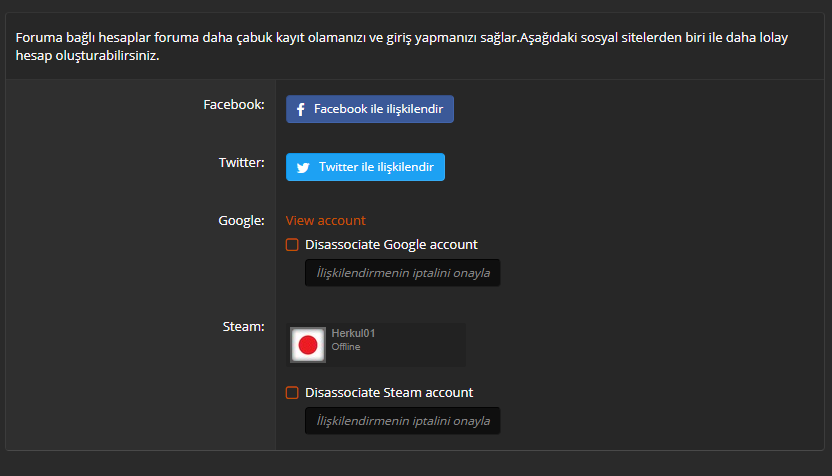Click the Herkul01 Steam username
This screenshot has height=476, width=832.
click(353, 333)
